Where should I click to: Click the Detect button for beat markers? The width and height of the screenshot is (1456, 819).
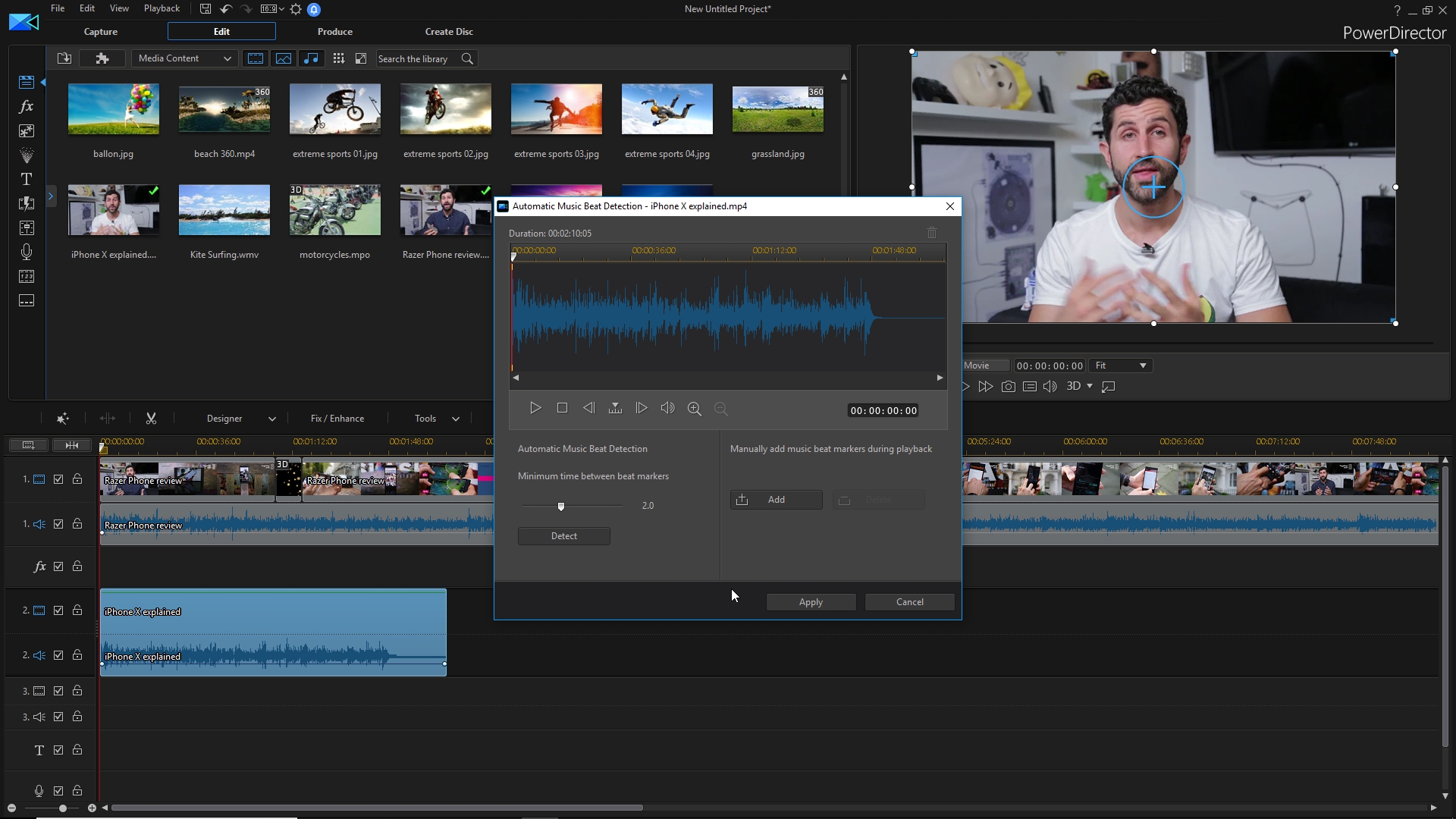click(x=563, y=535)
